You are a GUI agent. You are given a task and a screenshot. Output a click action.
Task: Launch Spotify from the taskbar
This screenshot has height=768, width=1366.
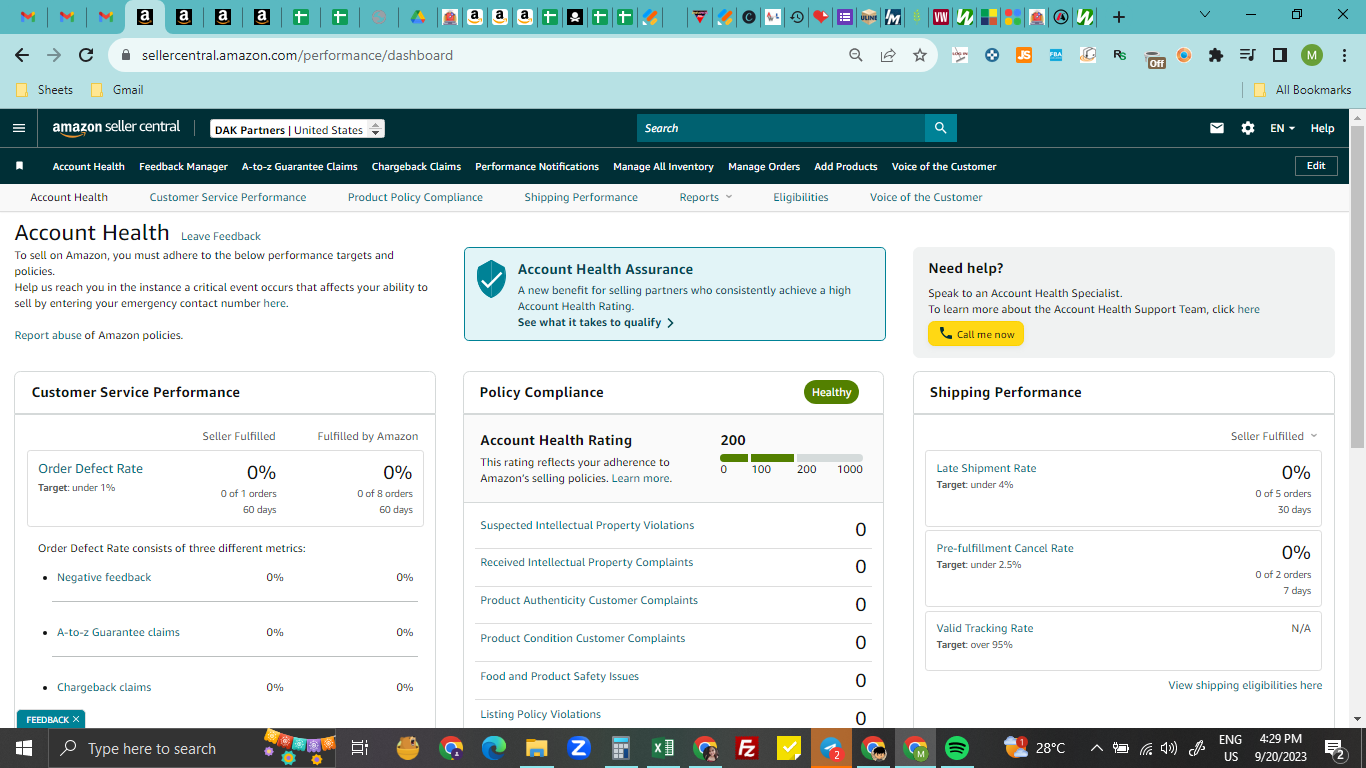pyautogui.click(x=957, y=748)
